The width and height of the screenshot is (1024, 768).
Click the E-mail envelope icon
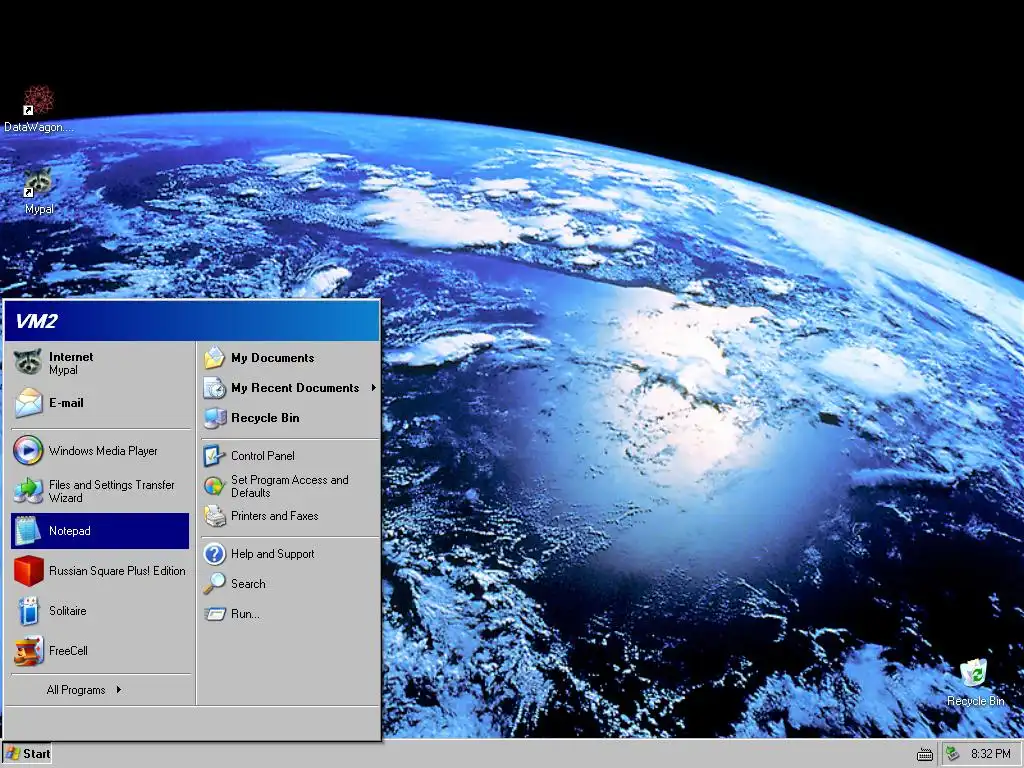pos(28,403)
